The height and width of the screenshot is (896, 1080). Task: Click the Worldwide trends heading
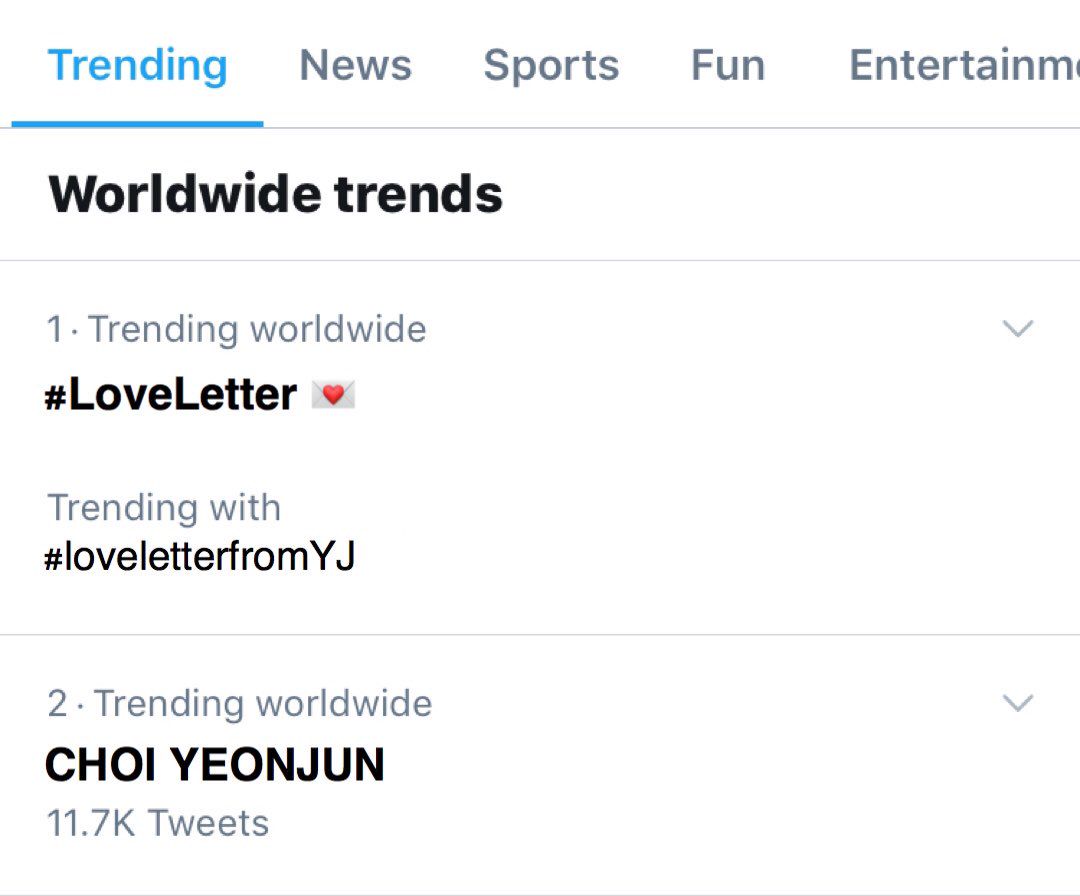276,194
